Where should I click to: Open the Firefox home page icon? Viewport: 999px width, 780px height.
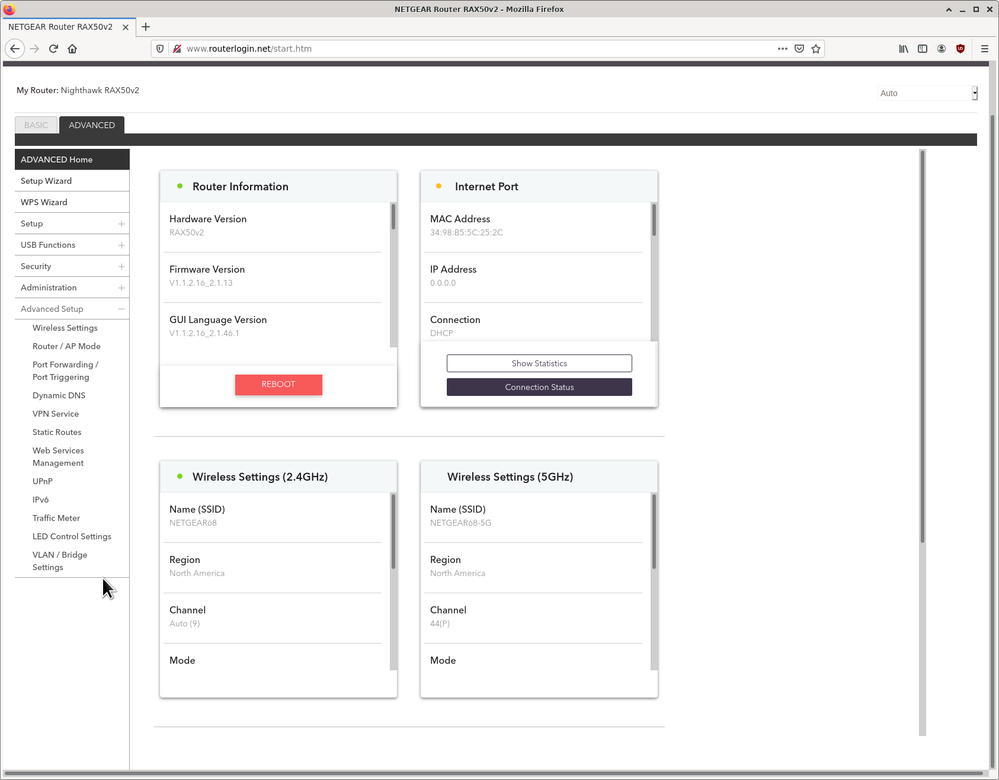[x=73, y=48]
